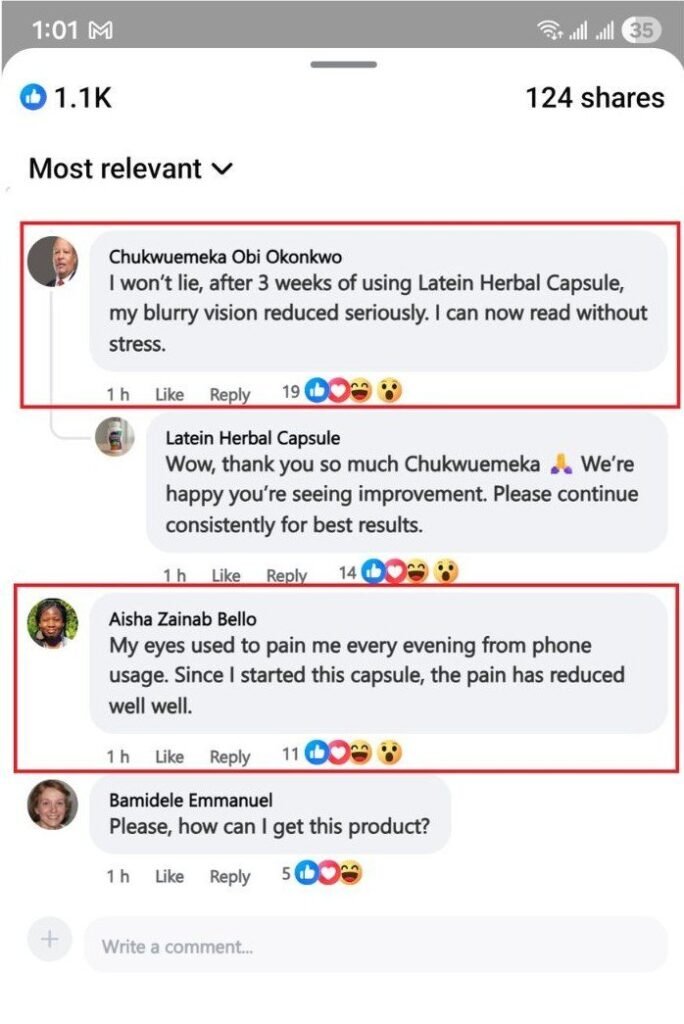Reply to Bamidele Emmanuel's question

229,876
